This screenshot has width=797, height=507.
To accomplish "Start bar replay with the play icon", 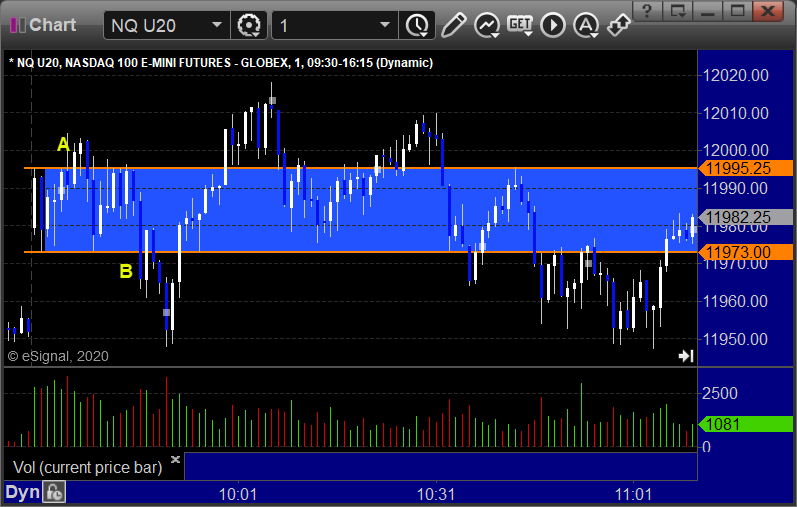I will pos(553,25).
